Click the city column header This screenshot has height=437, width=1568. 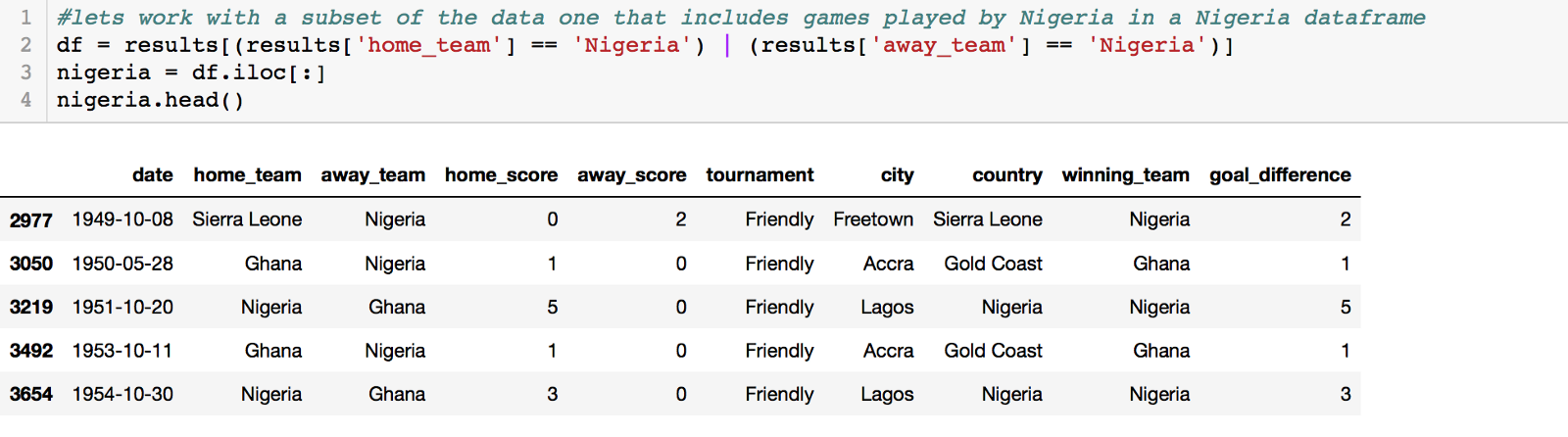[x=897, y=175]
